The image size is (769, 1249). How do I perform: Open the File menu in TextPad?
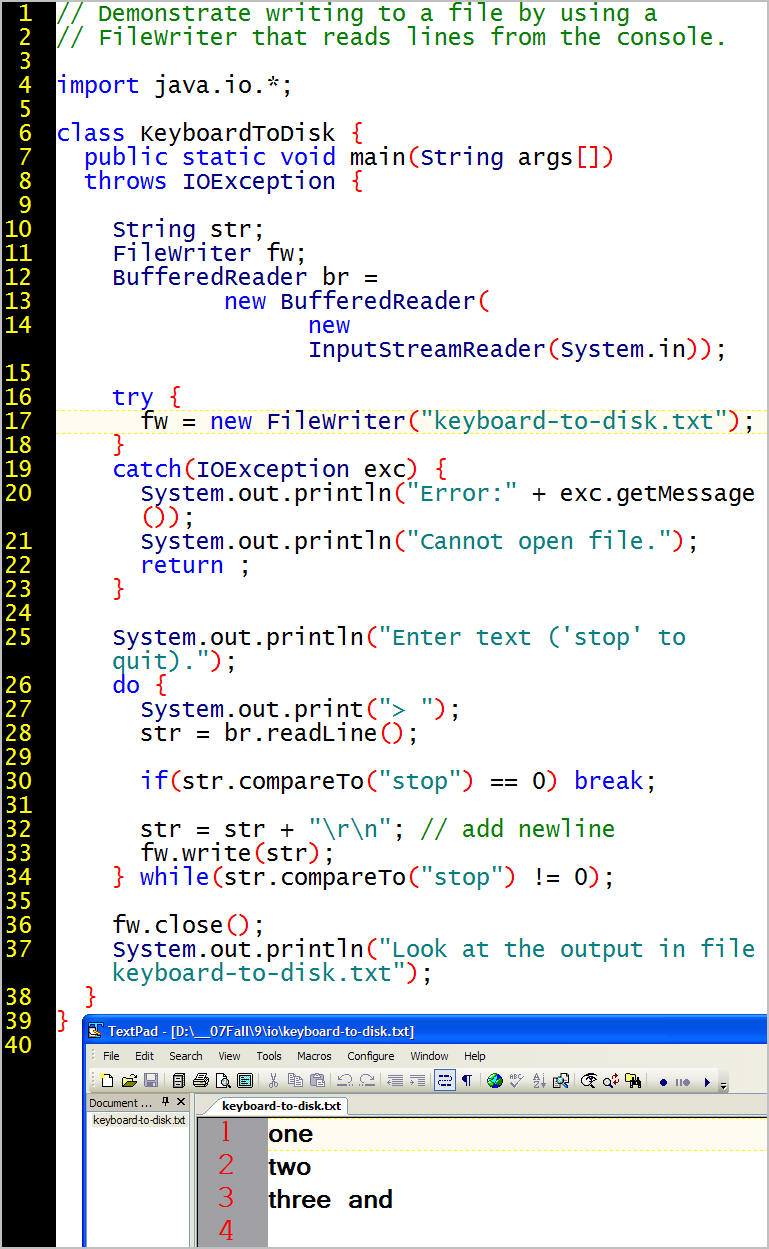111,1056
